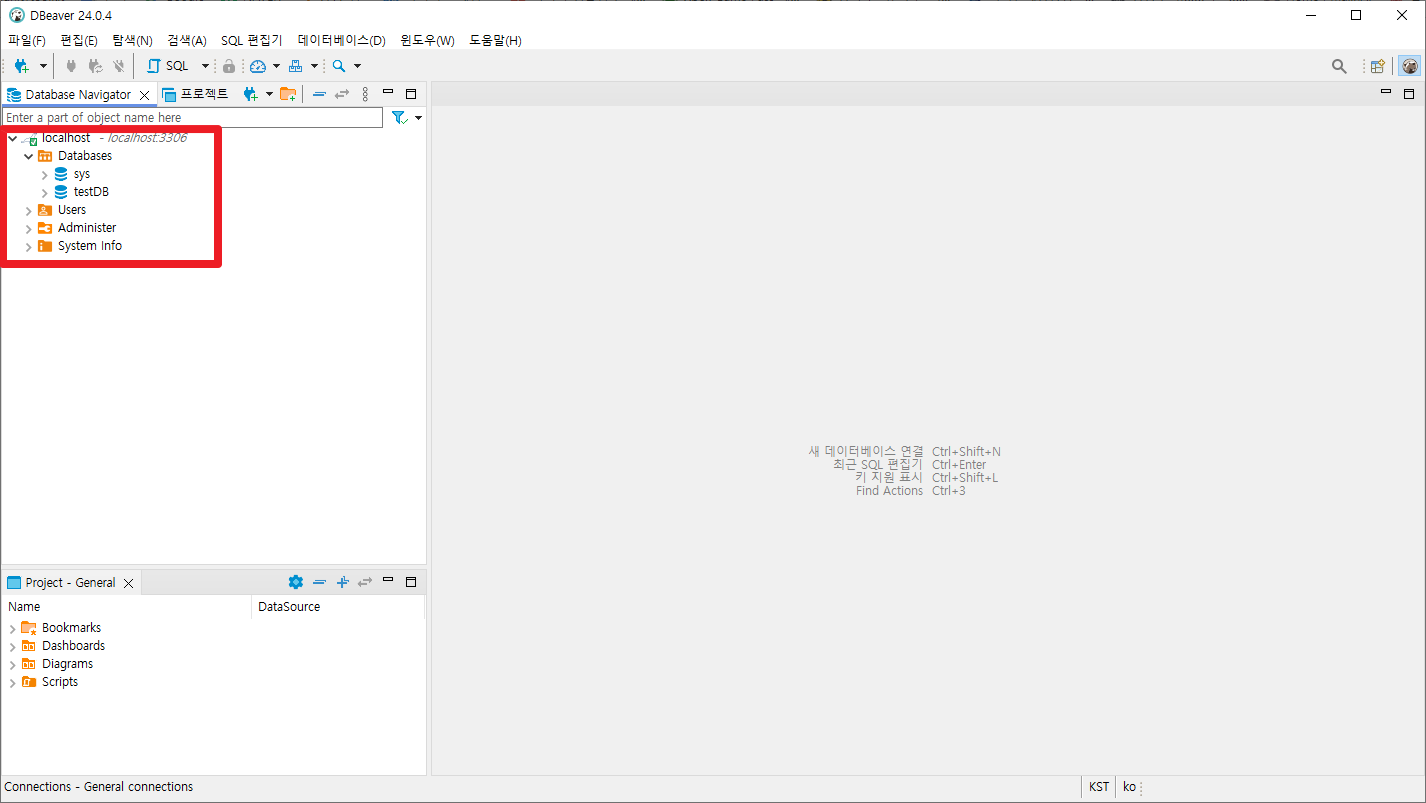Expand the sys database node

click(44, 174)
